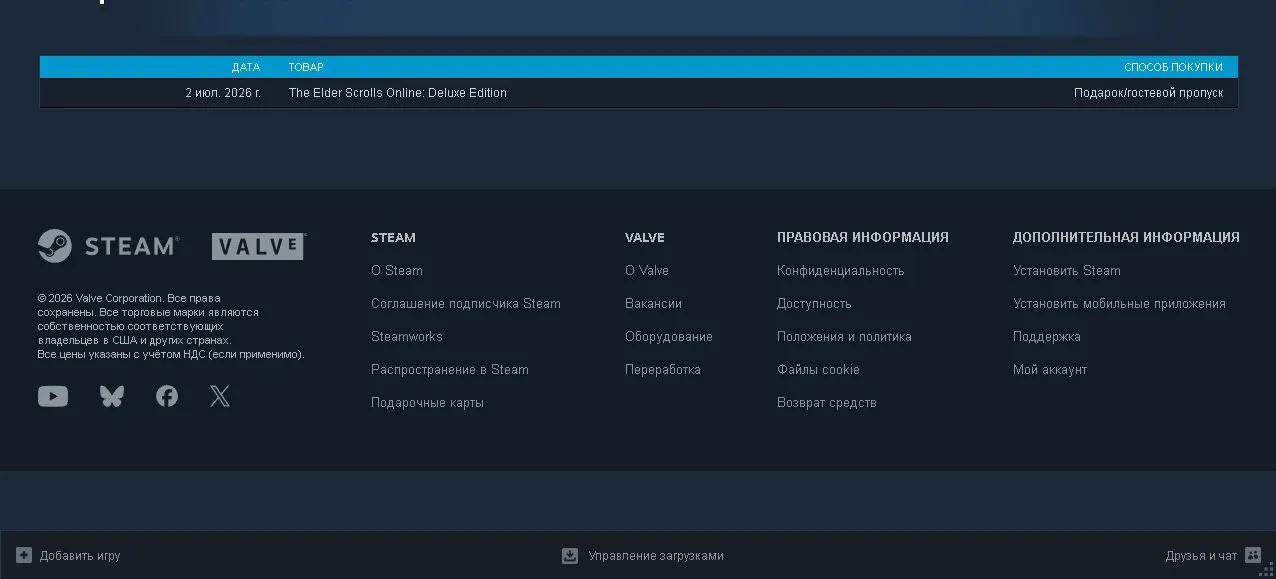Image resolution: width=1276 pixels, height=579 pixels.
Task: Open the Файлы cookie link
Action: pyautogui.click(x=818, y=369)
